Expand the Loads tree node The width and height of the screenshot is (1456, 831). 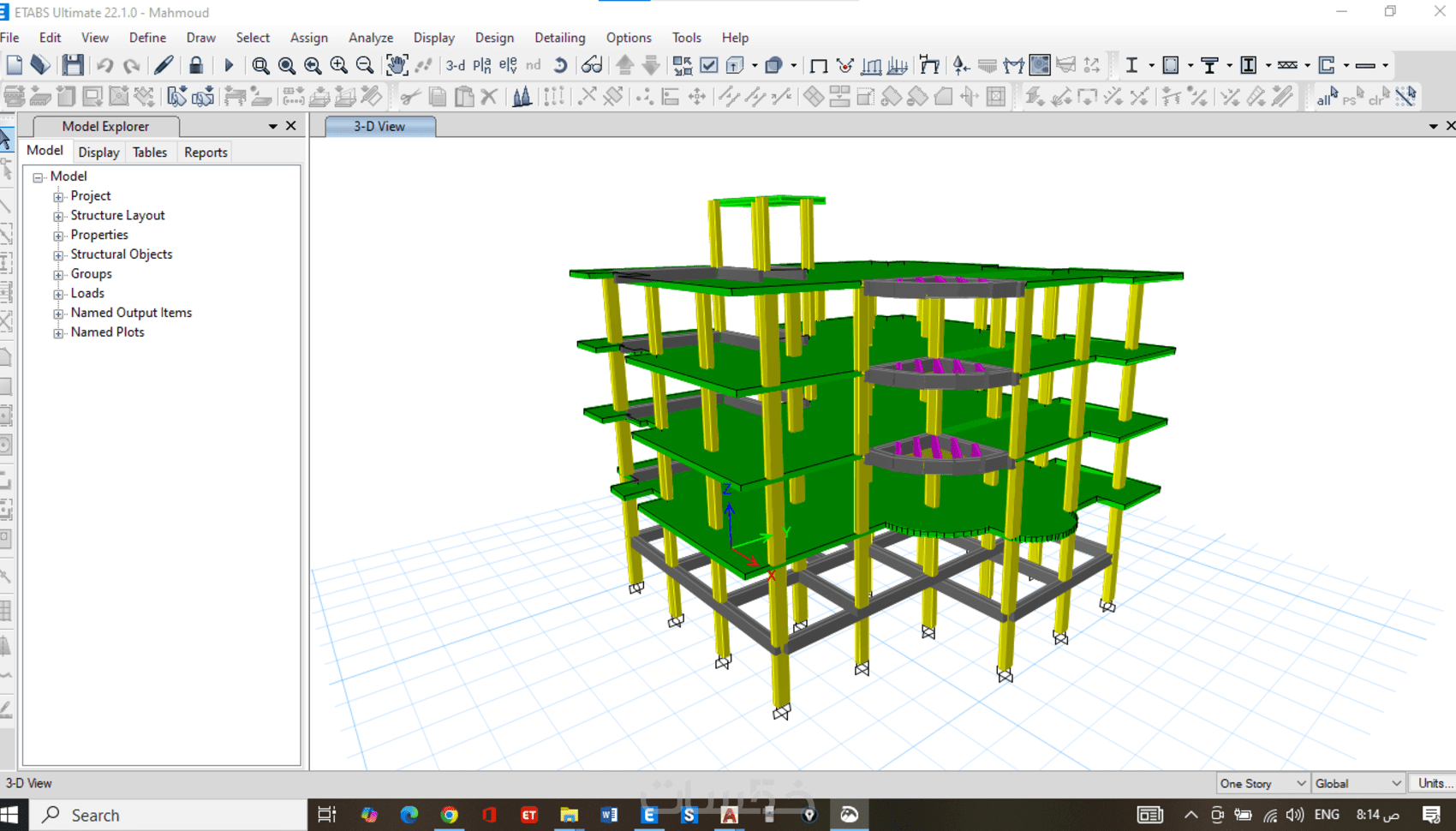click(58, 294)
